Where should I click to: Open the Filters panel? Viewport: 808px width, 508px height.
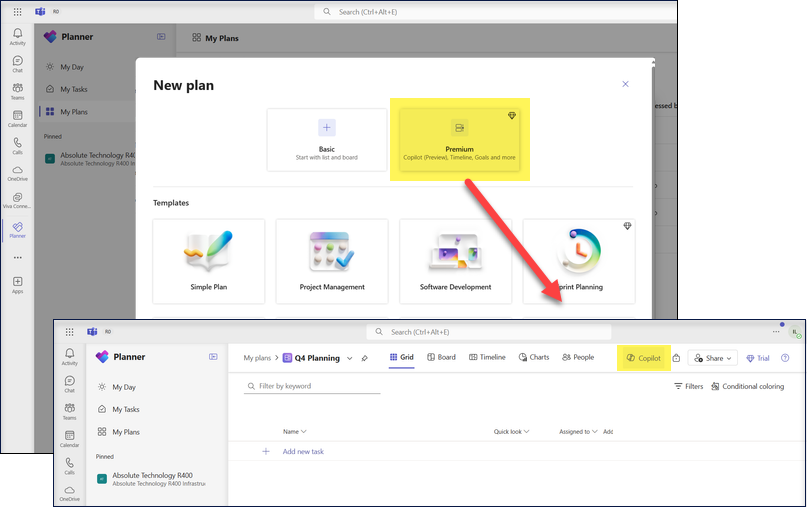[688, 386]
